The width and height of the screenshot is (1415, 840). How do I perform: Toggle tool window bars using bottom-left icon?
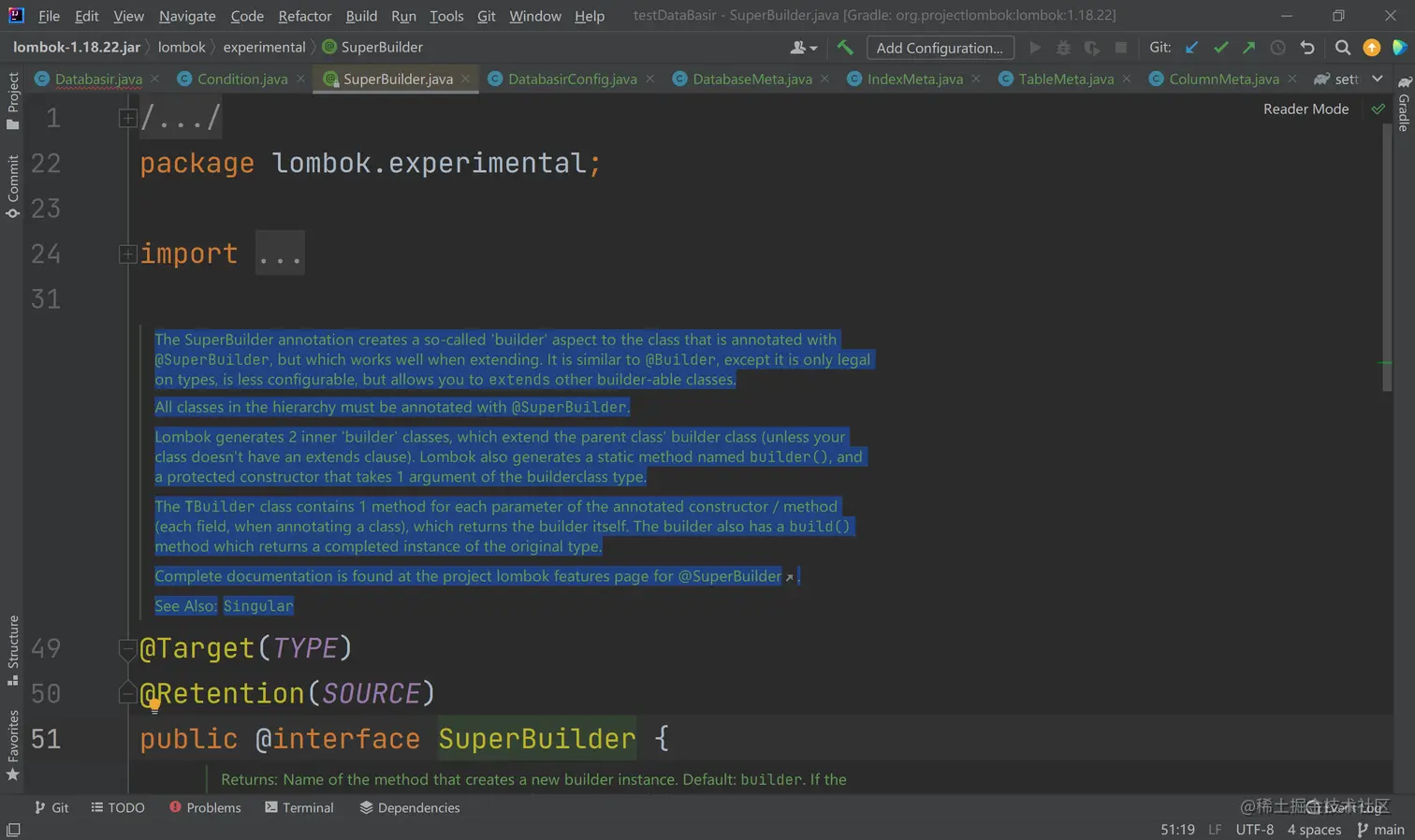point(13,830)
